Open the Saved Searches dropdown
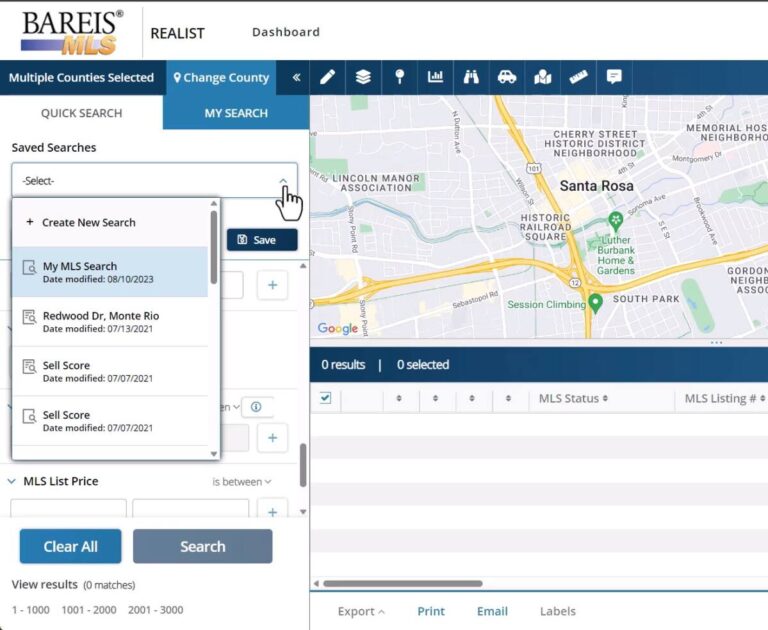Screen dimensions: 768x630 (154, 180)
